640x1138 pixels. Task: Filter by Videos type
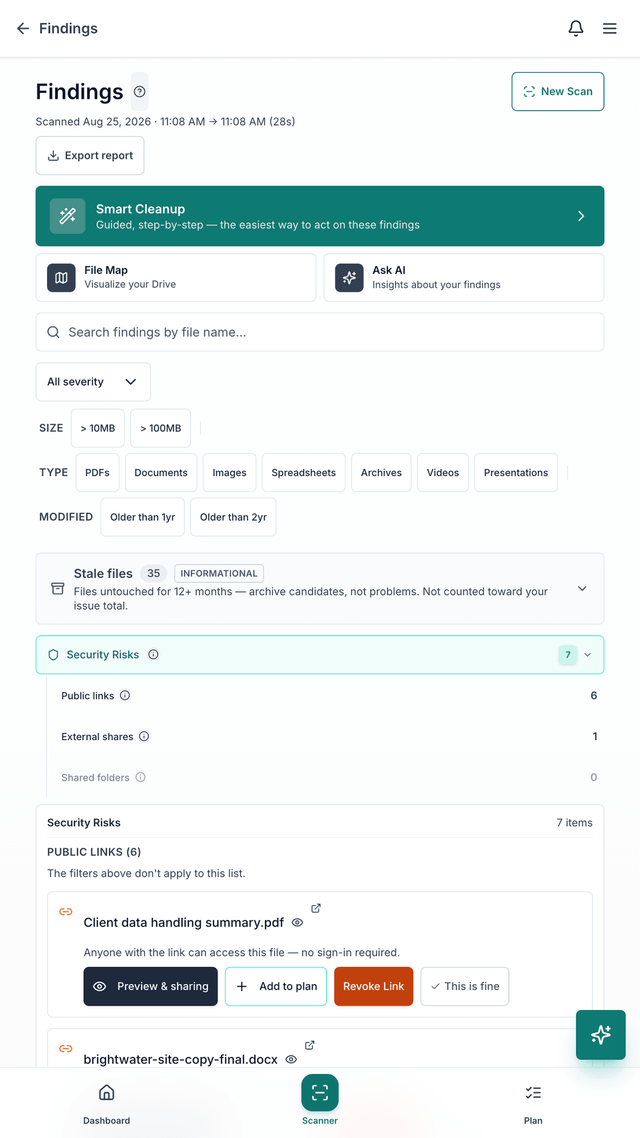click(x=443, y=472)
